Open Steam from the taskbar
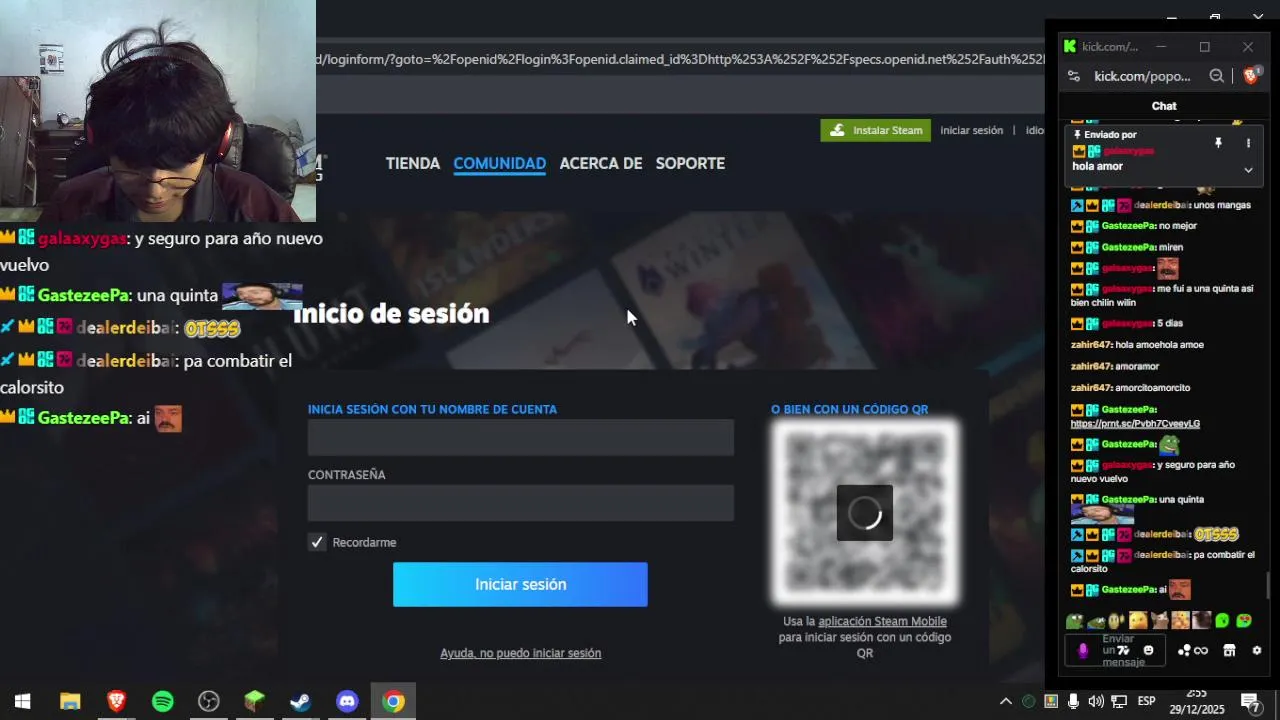1280x720 pixels. pyautogui.click(x=300, y=702)
